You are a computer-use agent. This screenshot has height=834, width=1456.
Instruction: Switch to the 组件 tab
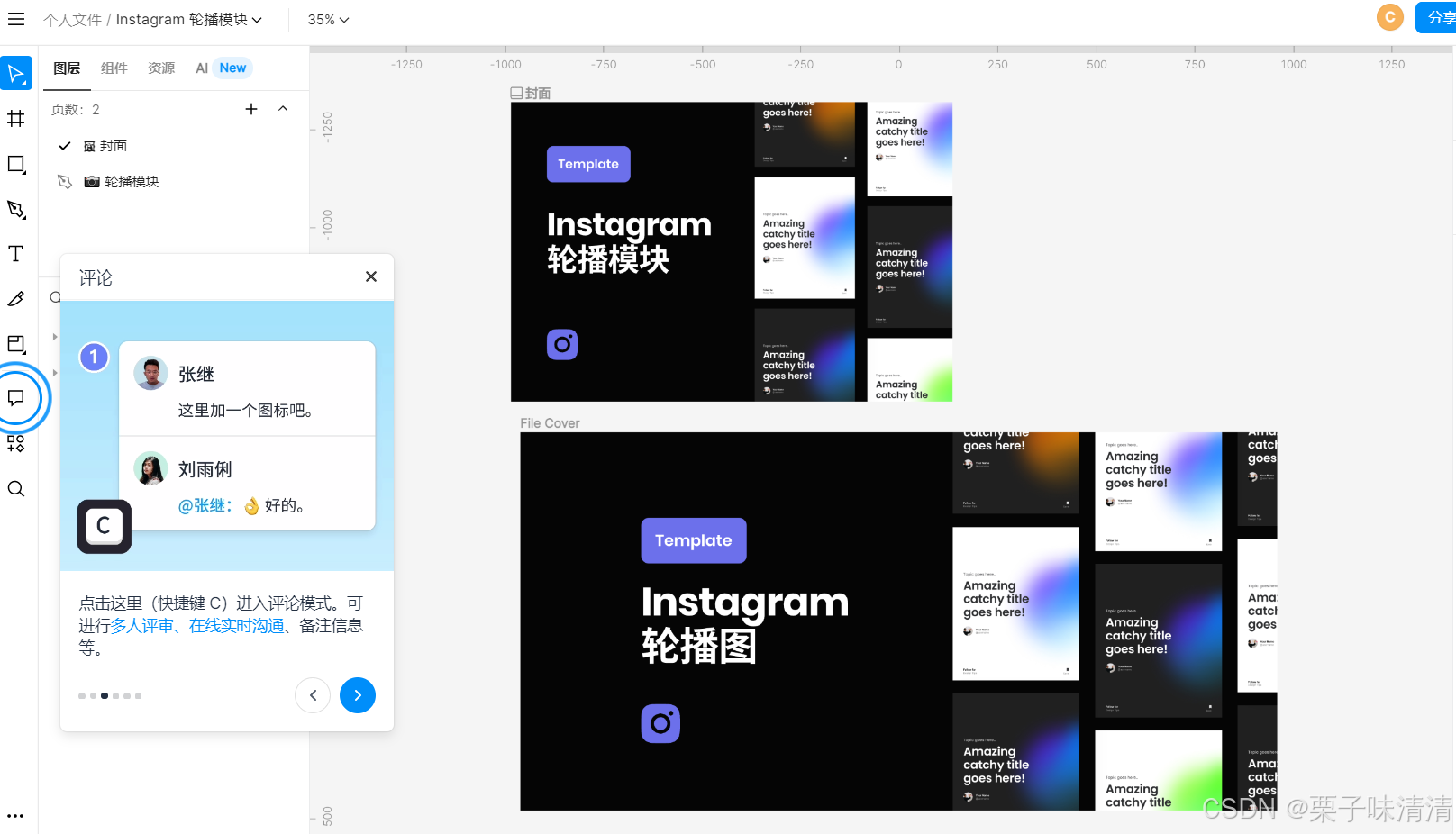114,68
